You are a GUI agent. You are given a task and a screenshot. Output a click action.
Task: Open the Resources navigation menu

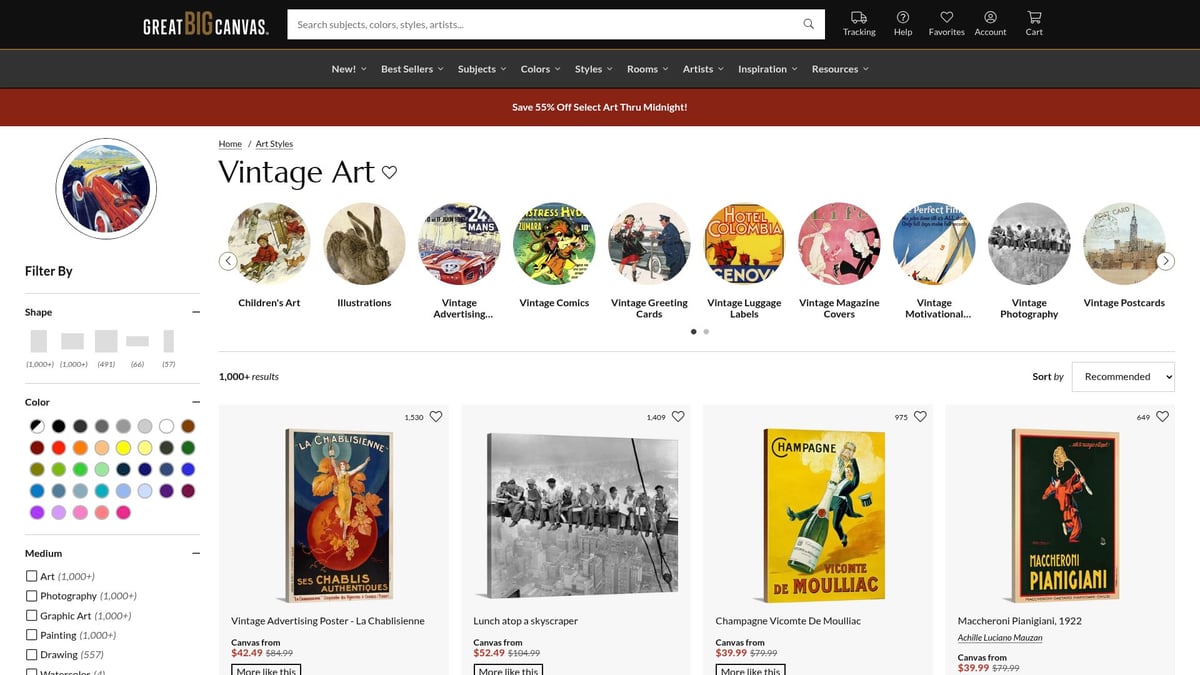tap(840, 69)
